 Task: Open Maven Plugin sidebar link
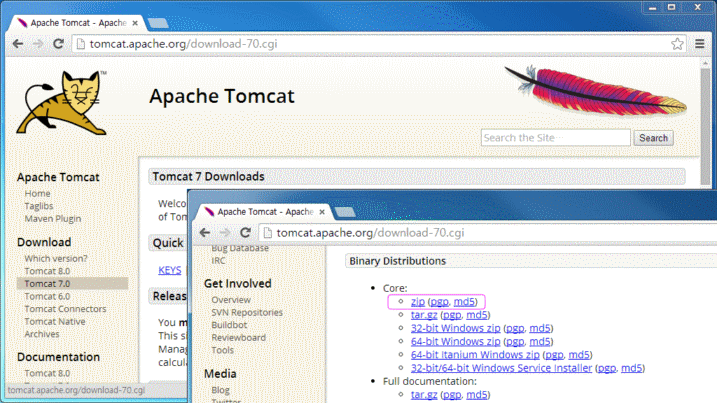(53, 219)
